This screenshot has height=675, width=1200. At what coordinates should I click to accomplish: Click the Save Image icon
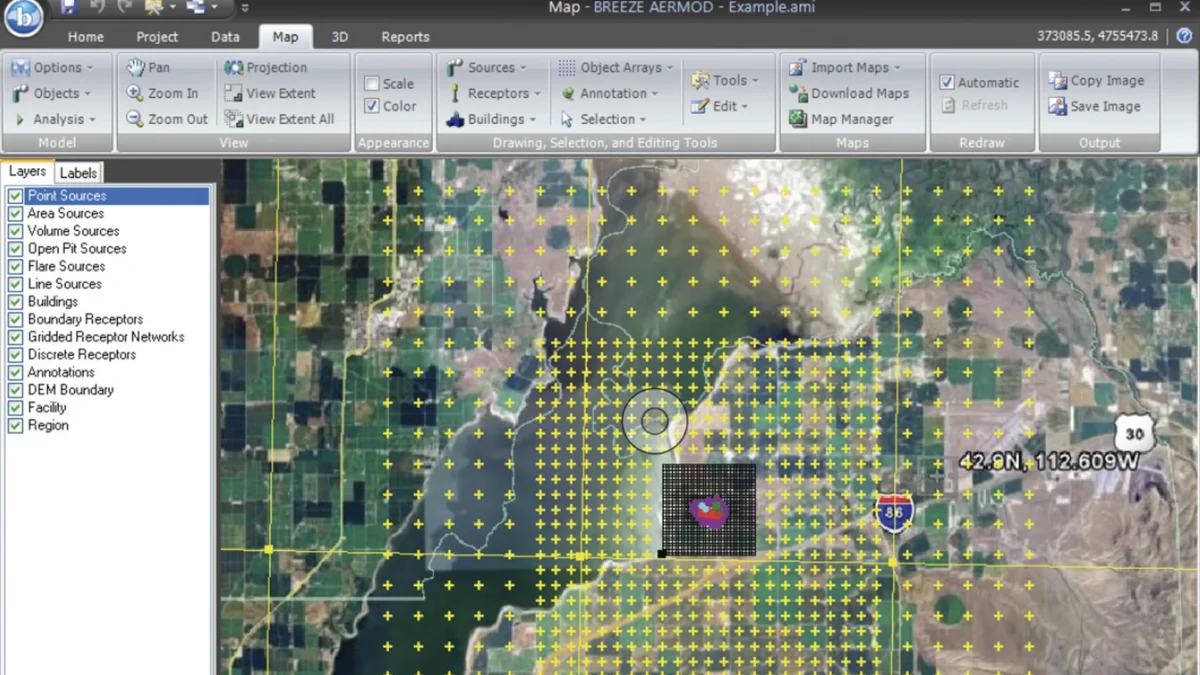[x=1057, y=106]
